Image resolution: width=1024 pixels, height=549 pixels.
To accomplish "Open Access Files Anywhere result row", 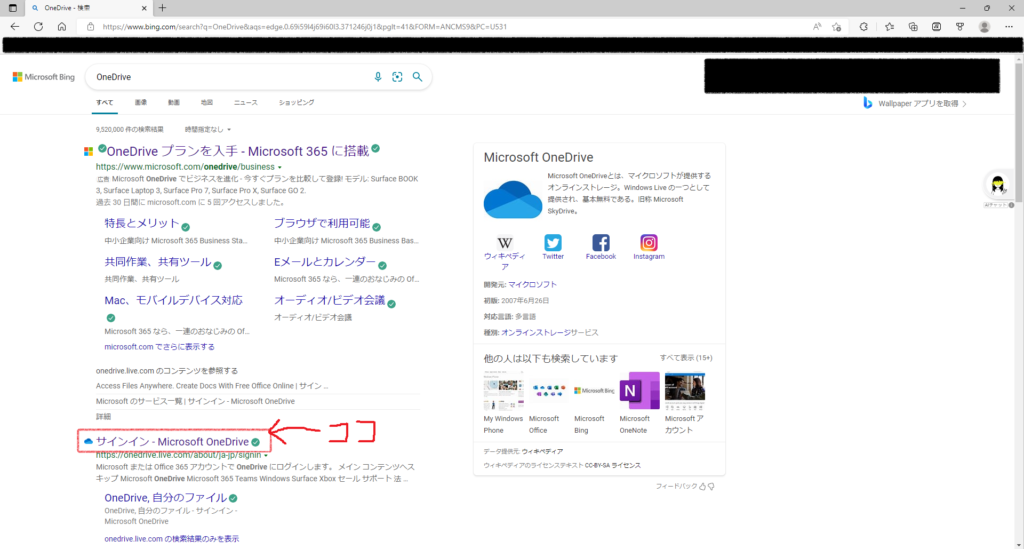I will tap(212, 386).
